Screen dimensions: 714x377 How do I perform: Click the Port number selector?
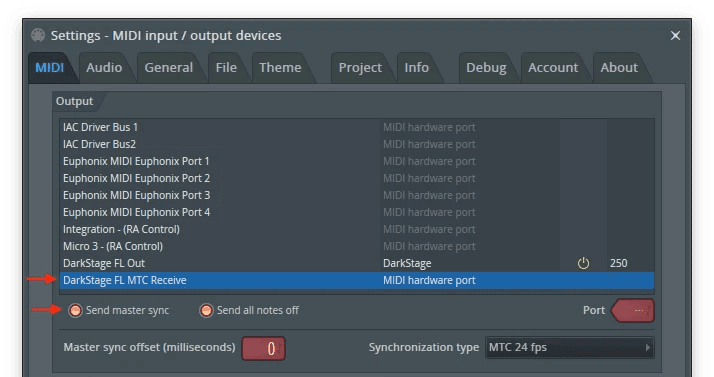click(x=633, y=311)
